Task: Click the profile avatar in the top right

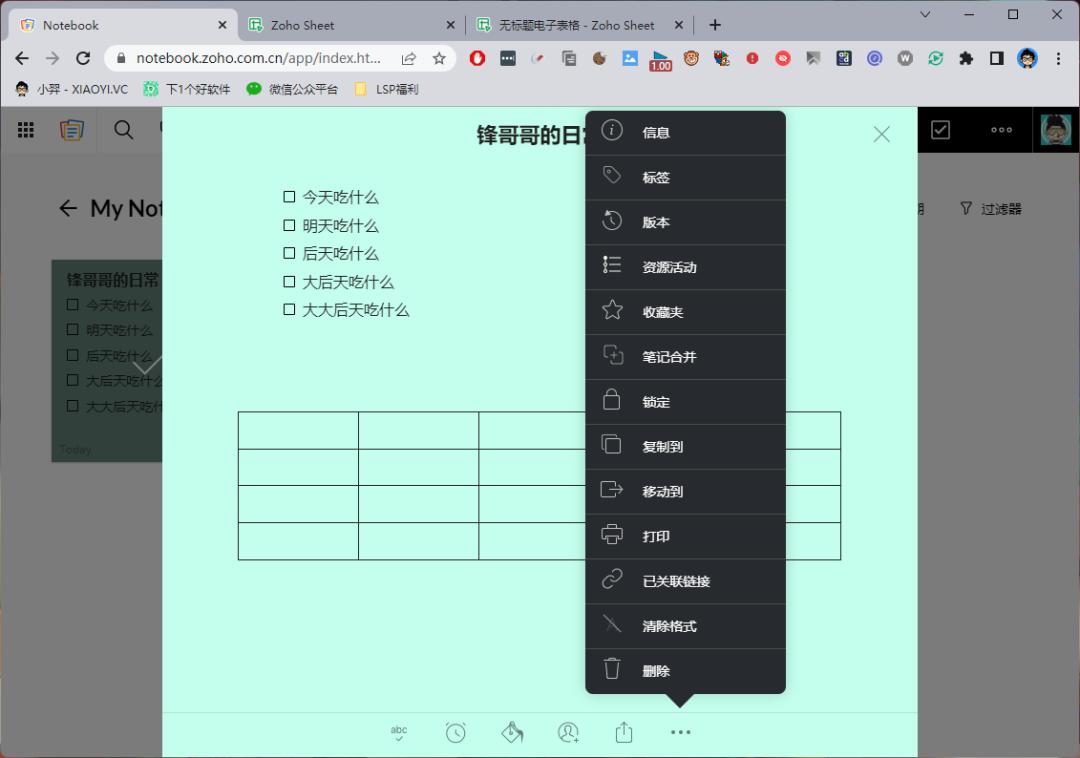Action: 1055,130
